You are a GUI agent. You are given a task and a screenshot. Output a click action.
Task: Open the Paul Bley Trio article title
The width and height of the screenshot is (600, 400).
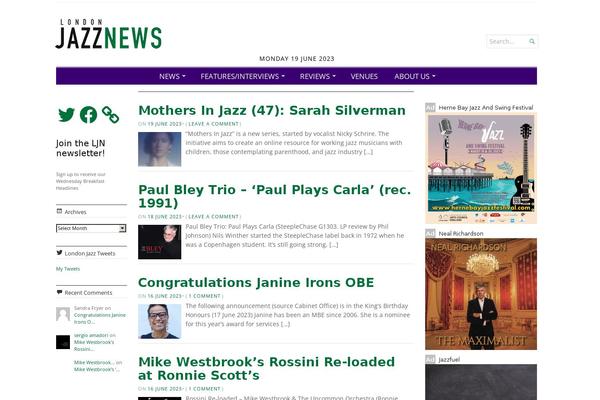[x=274, y=196]
